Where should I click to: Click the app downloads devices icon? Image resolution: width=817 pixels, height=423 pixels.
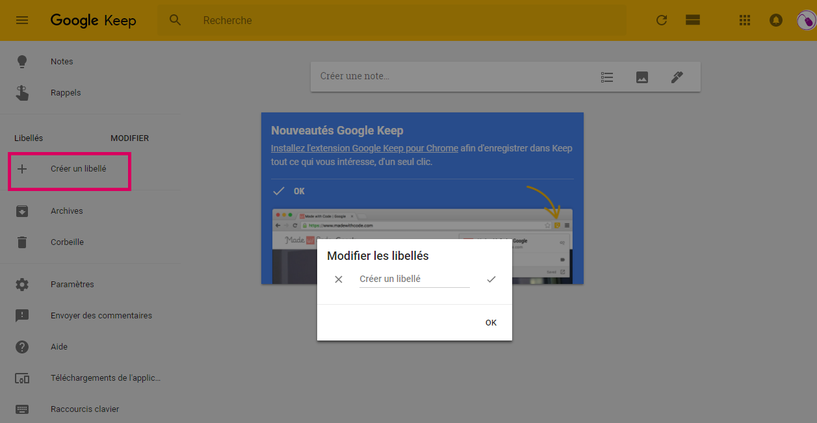22,378
